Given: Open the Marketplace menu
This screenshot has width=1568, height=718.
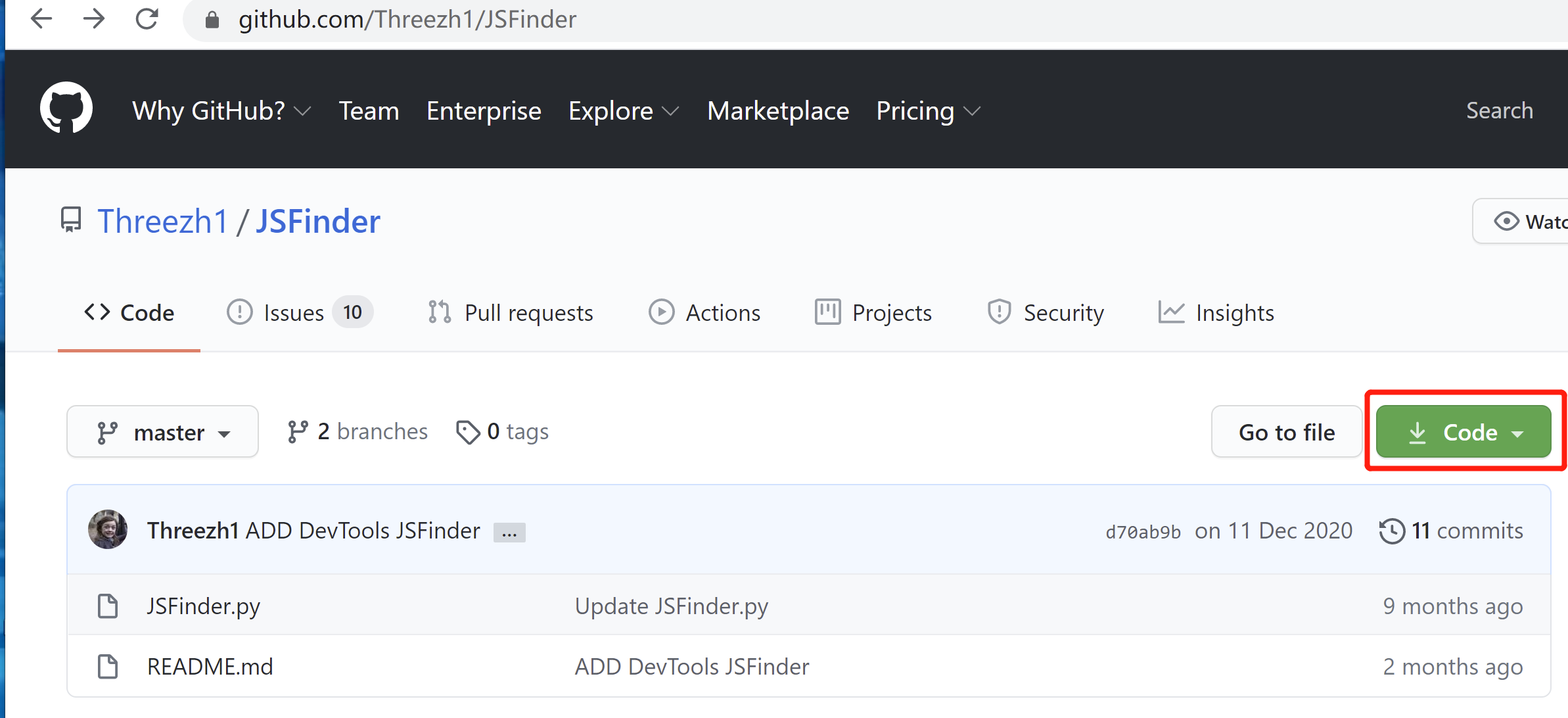Looking at the screenshot, I should 778,110.
